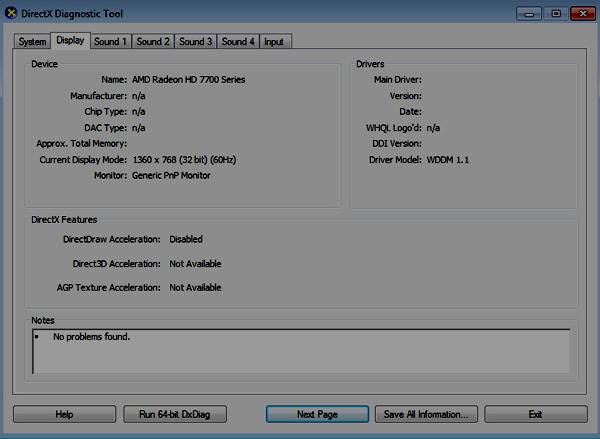
Task: Click the Help button
Action: (x=64, y=414)
